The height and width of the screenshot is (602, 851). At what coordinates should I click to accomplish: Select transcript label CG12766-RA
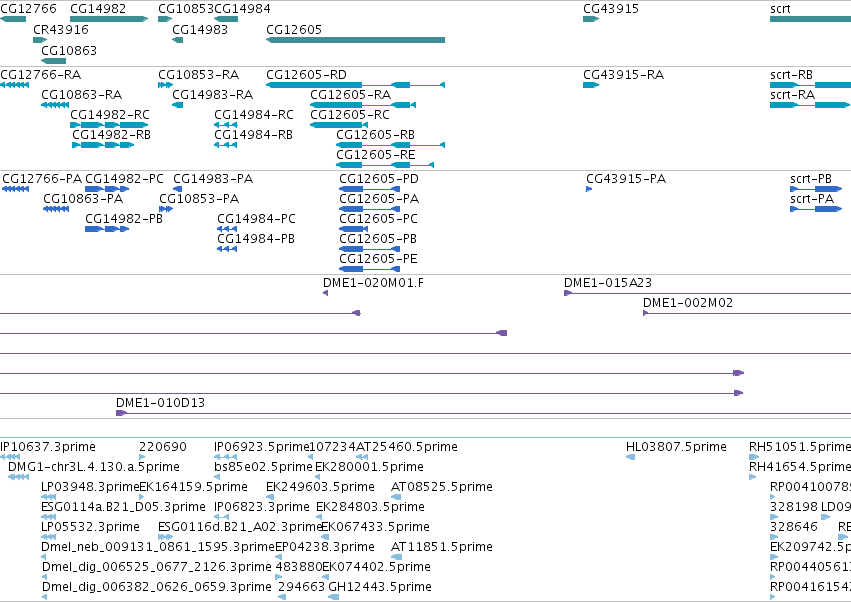pos(41,75)
